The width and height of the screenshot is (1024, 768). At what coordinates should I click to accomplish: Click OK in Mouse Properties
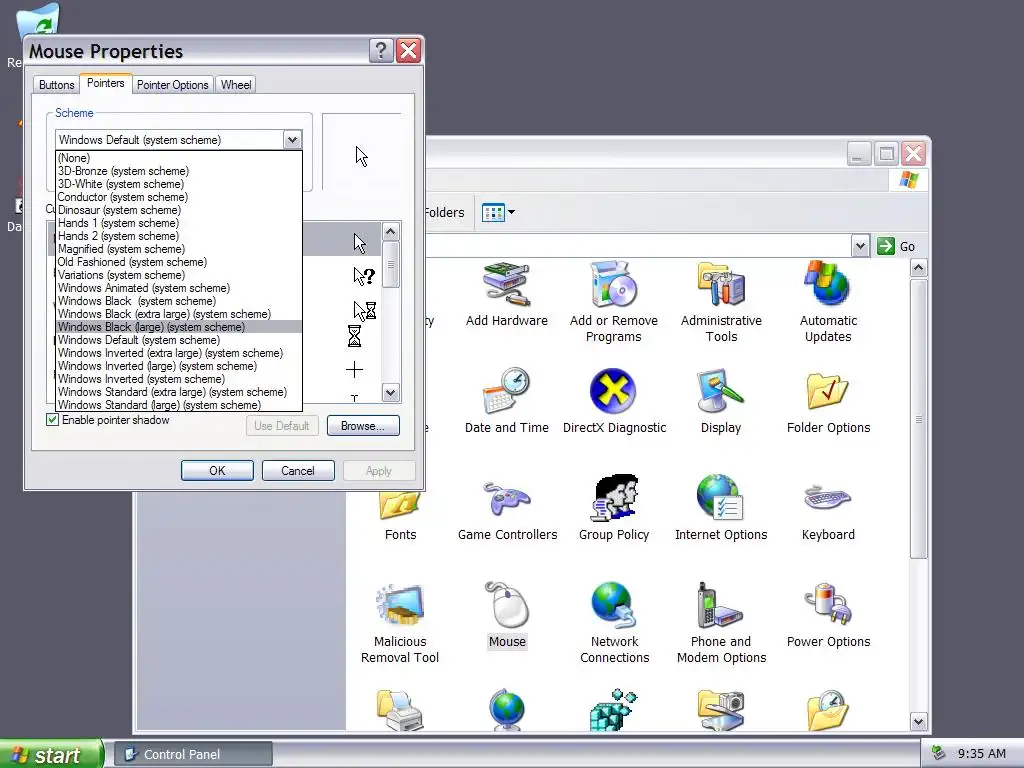click(217, 471)
